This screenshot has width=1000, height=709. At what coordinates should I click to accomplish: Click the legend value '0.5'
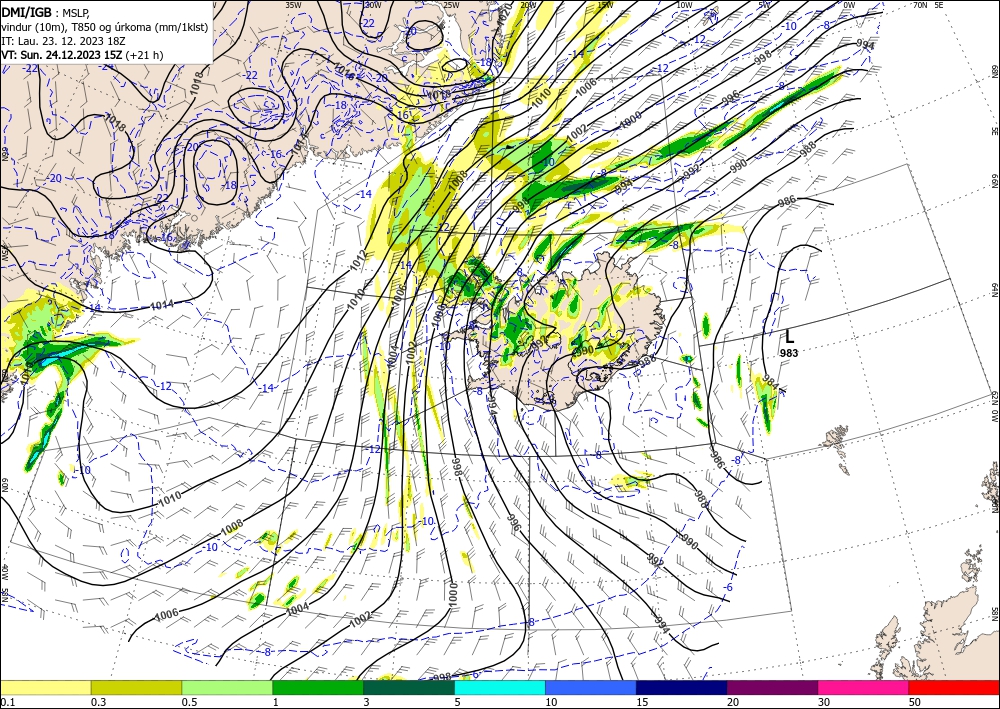[189, 702]
